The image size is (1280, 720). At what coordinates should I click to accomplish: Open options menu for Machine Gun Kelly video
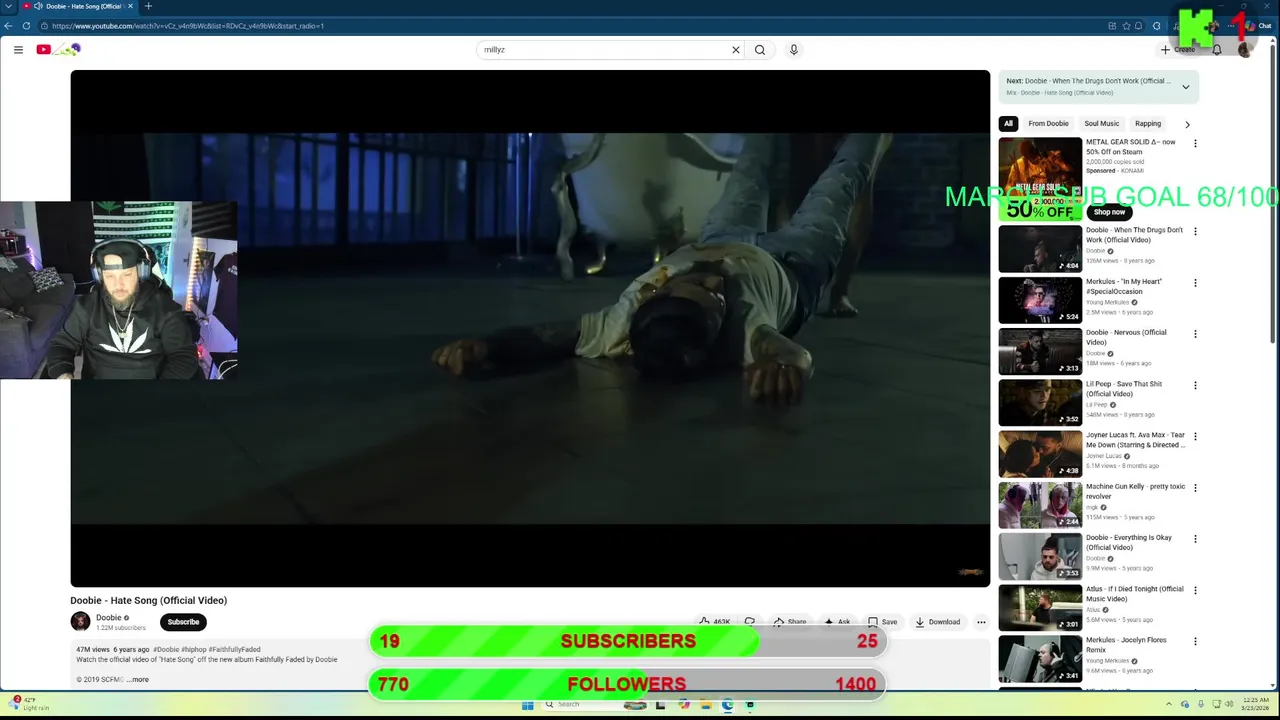1195,488
